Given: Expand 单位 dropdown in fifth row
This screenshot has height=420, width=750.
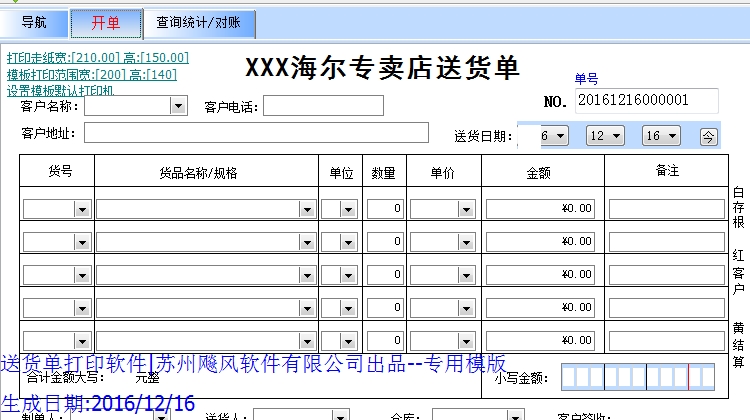Looking at the screenshot, I should pos(348,341).
